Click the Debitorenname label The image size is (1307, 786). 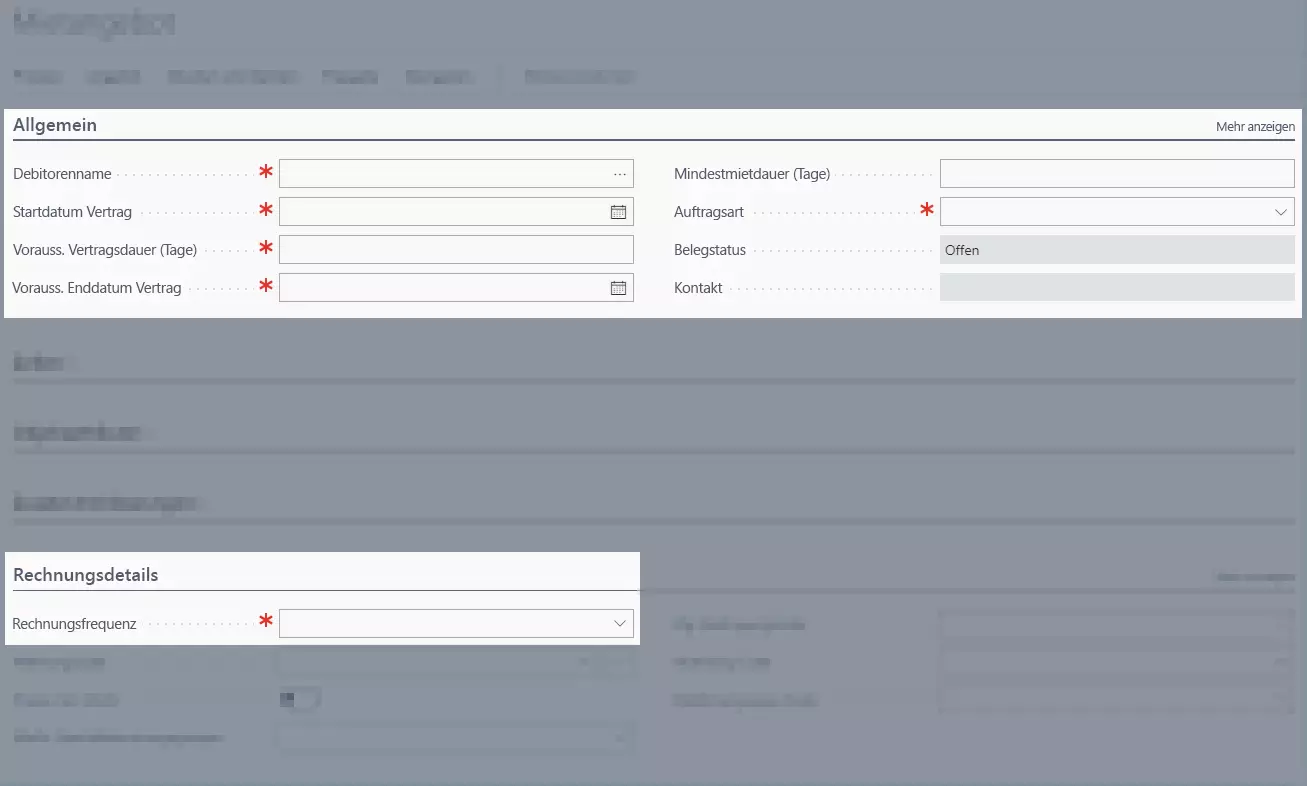[x=62, y=174]
